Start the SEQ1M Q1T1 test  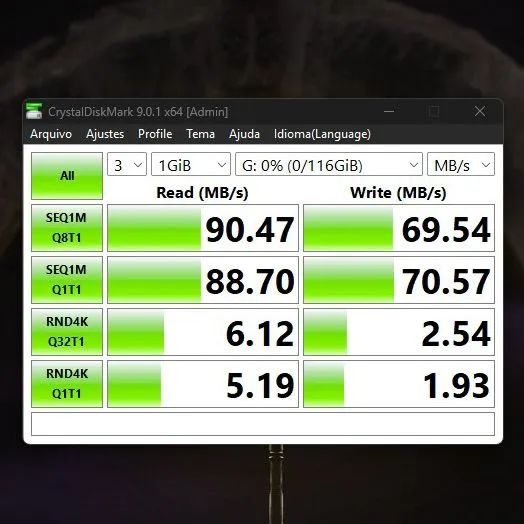[x=67, y=280]
